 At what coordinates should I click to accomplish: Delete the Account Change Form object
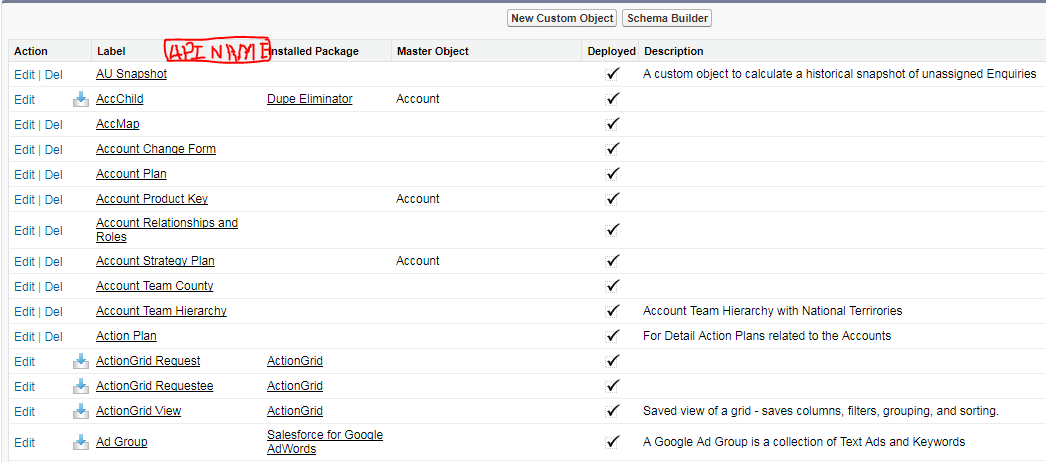point(53,149)
